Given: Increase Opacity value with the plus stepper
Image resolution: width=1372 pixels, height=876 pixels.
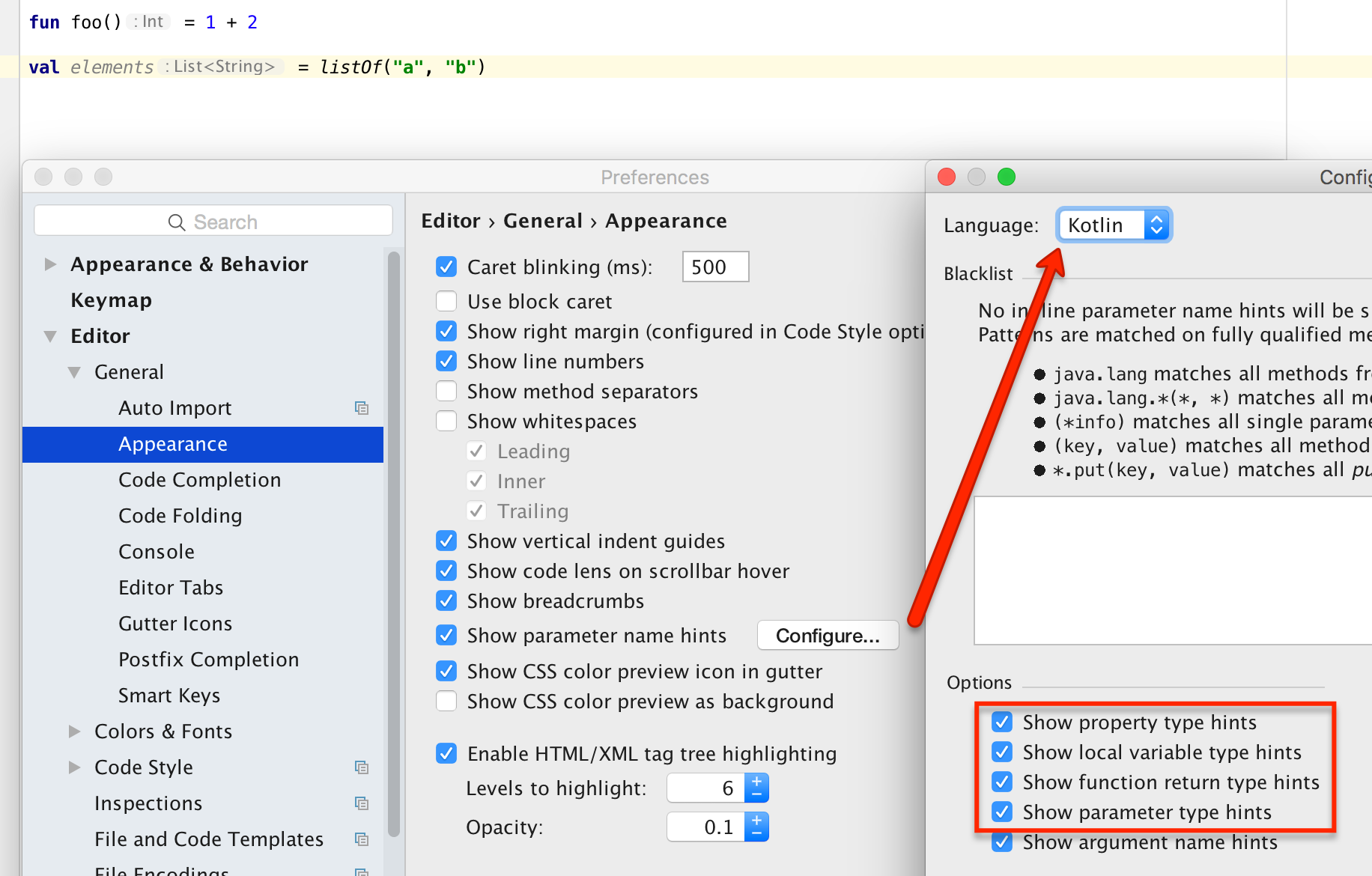Looking at the screenshot, I should pyautogui.click(x=757, y=820).
